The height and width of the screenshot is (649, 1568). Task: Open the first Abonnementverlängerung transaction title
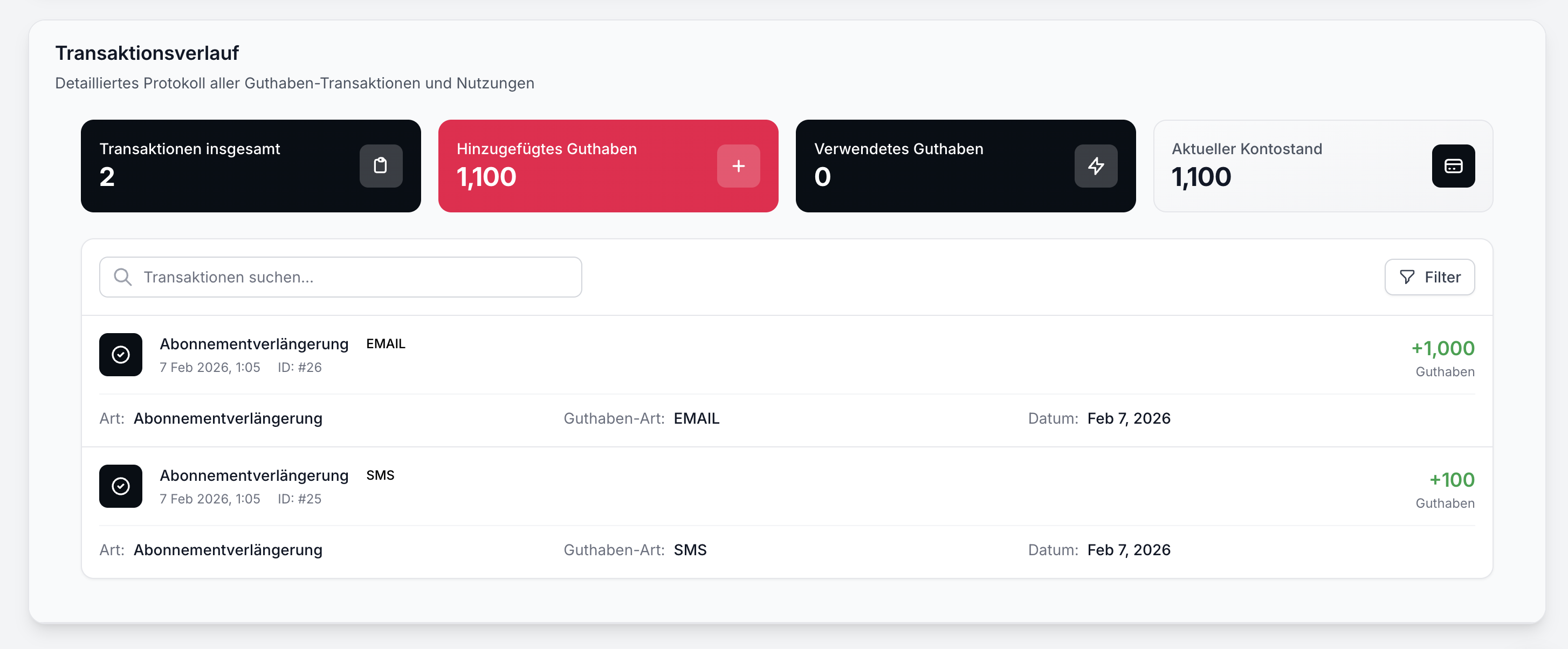254,344
